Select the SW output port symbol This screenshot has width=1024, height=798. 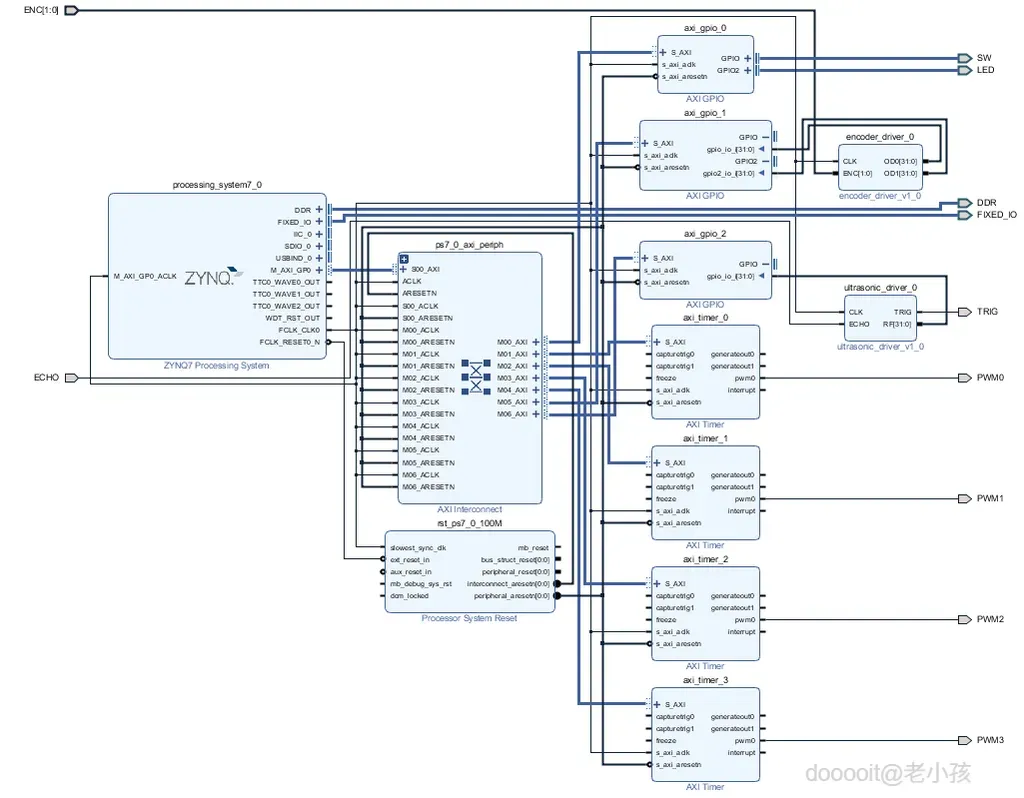coord(965,58)
